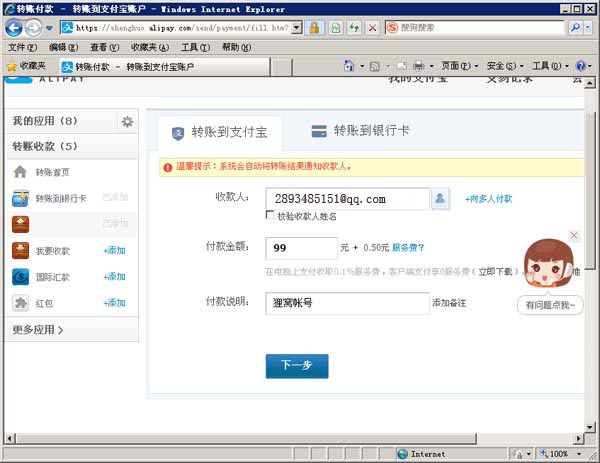Screen dimensions: 600x463
Task: Click the read mail toolbar icon
Action: (x=401, y=67)
